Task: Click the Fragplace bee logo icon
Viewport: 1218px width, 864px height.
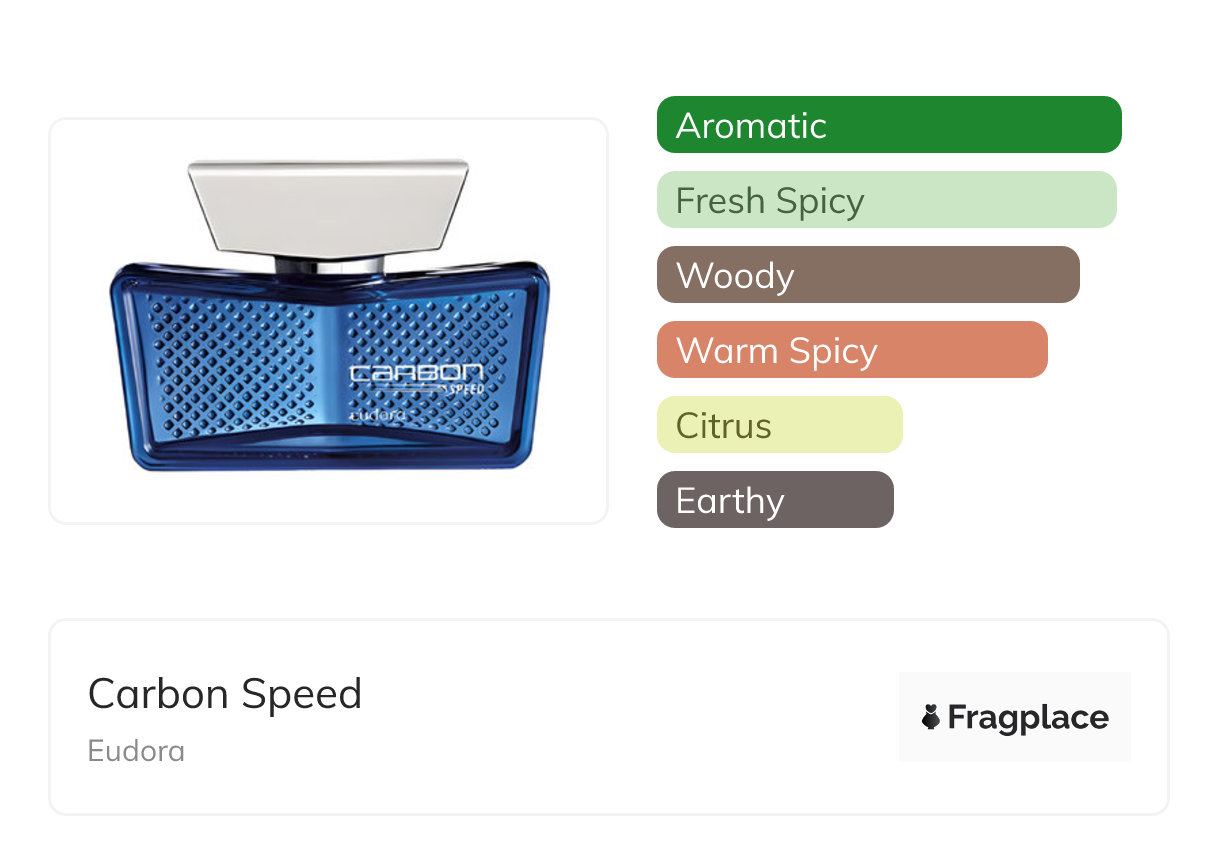Action: click(931, 717)
